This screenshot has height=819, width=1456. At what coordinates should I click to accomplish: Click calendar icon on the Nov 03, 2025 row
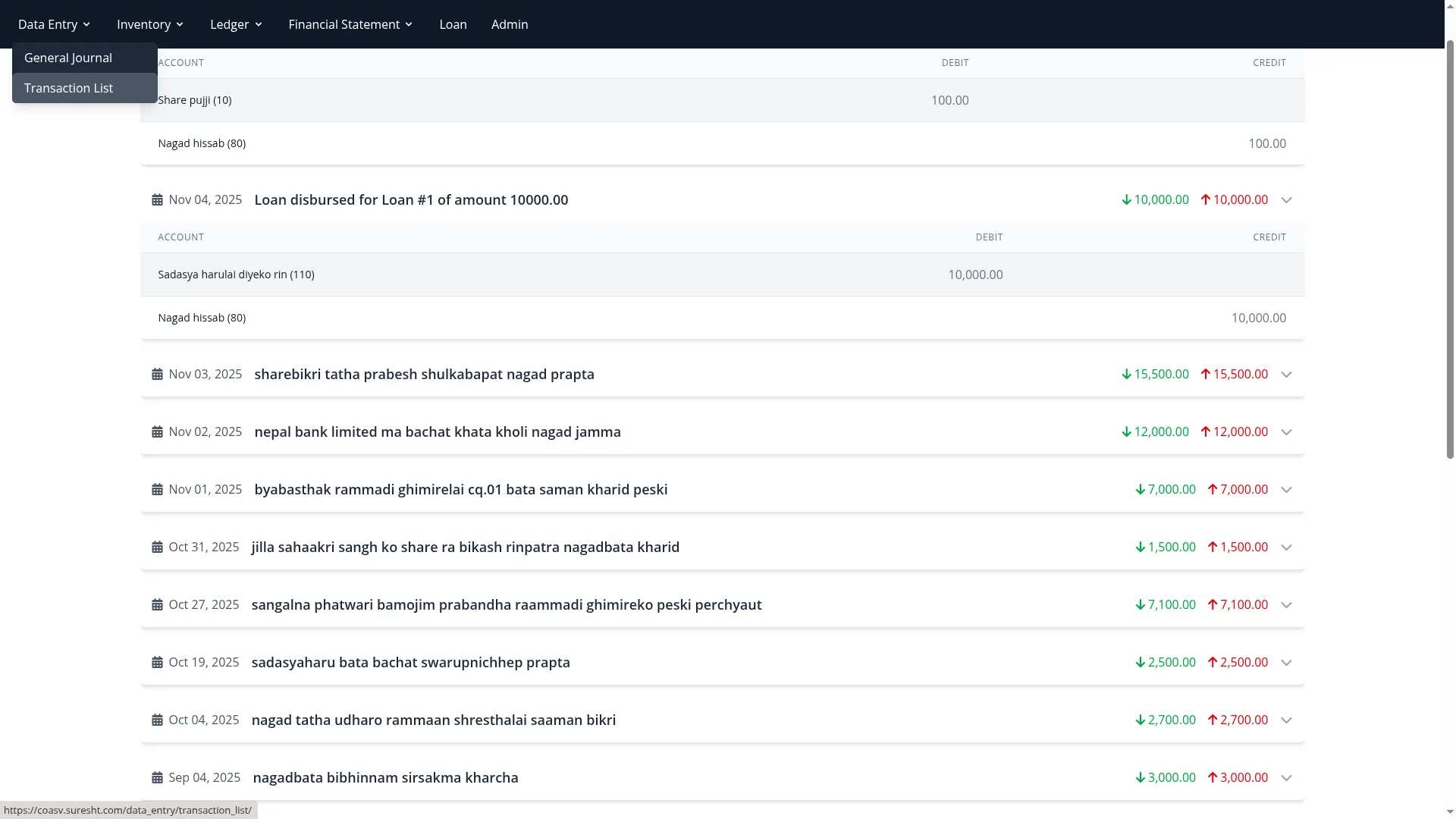[x=157, y=374]
